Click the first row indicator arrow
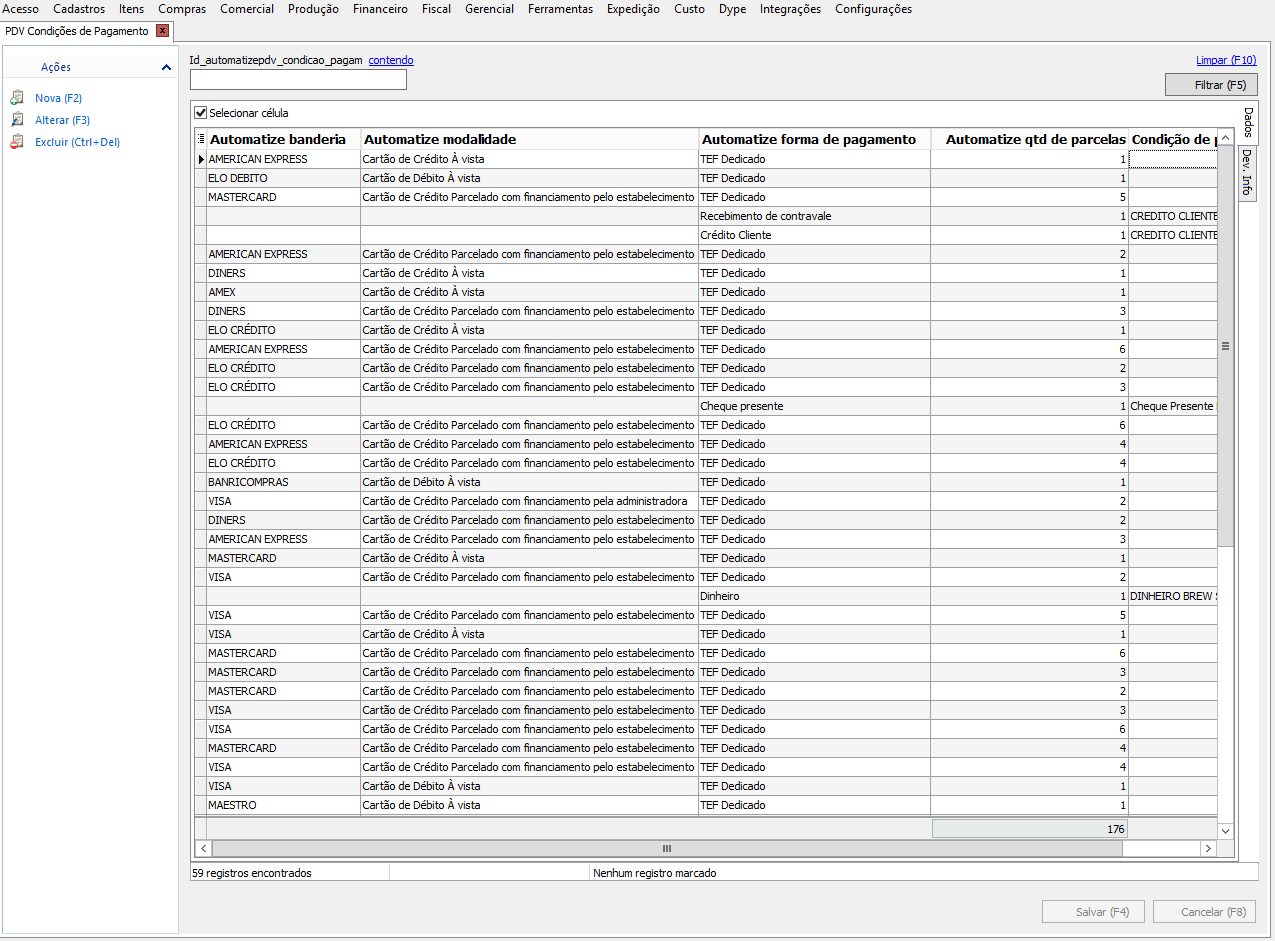The width and height of the screenshot is (1275, 941). click(201, 159)
